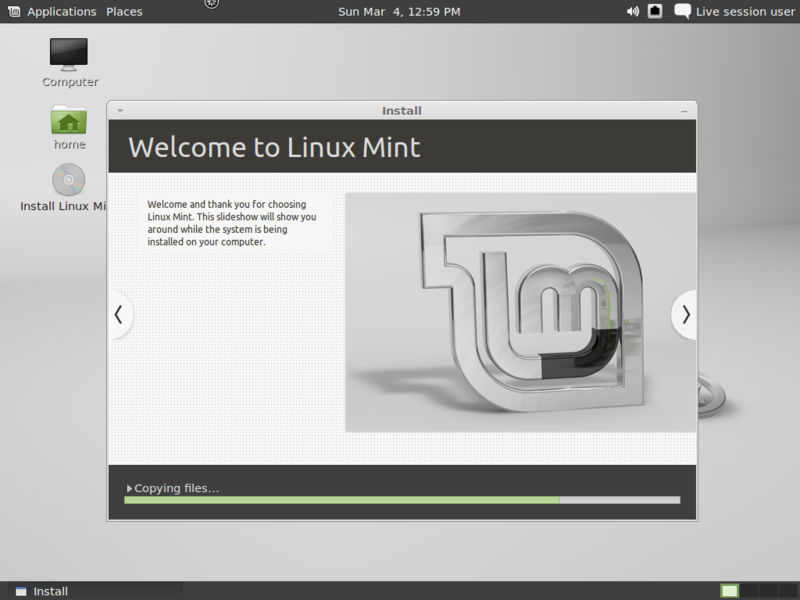The height and width of the screenshot is (600, 800).
Task: Expand the Copying files details triangle
Action: pos(130,489)
